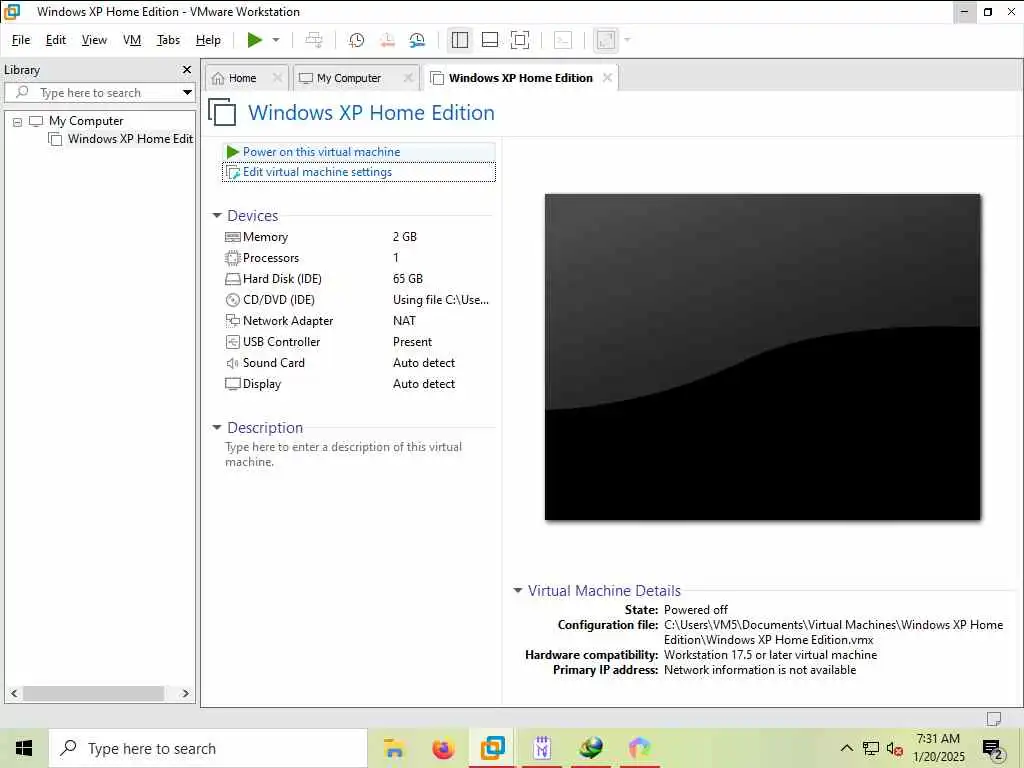Show hidden system tray icons
1024x768 pixels.
pos(846,748)
